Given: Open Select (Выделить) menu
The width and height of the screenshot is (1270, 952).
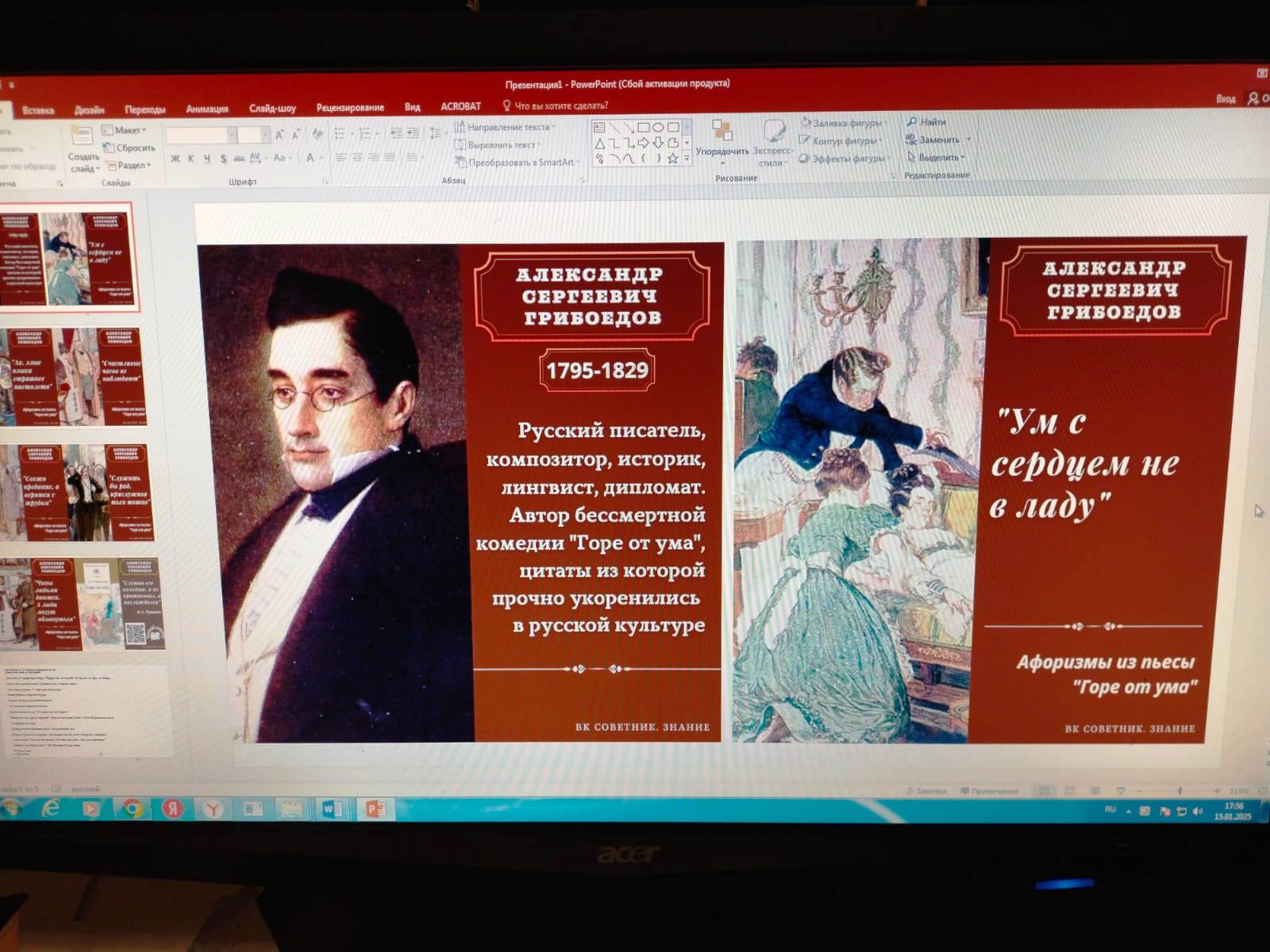Looking at the screenshot, I should (936, 157).
